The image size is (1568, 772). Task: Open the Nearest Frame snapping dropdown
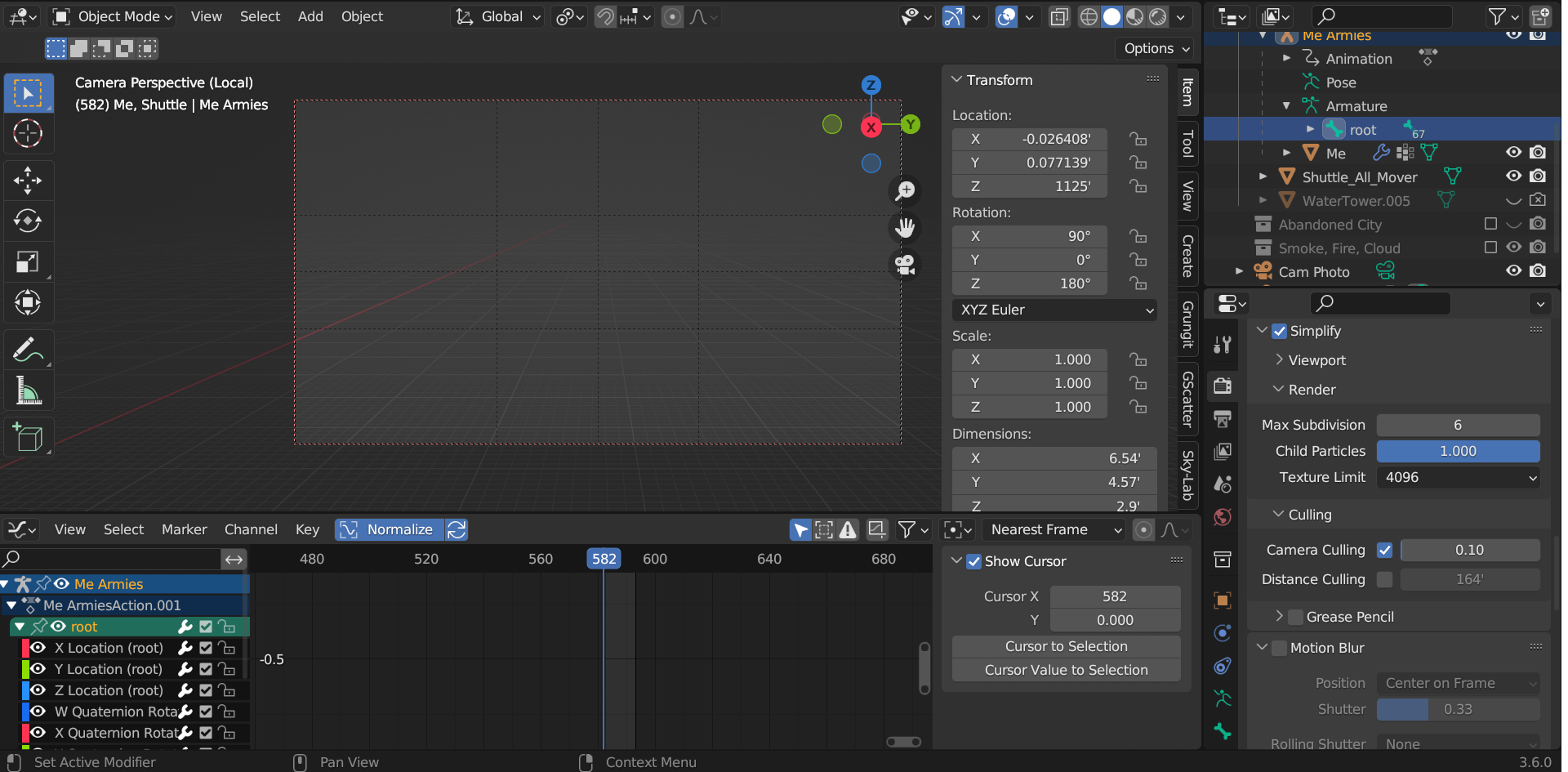point(1053,529)
